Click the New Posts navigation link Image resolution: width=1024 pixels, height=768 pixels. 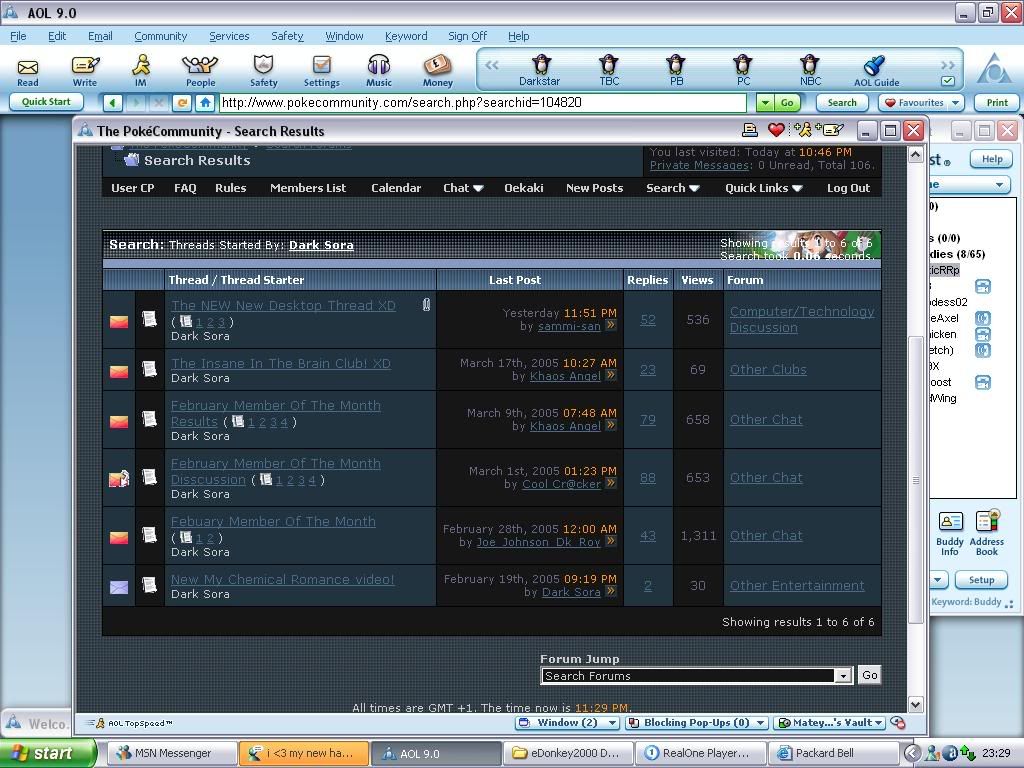tap(594, 188)
